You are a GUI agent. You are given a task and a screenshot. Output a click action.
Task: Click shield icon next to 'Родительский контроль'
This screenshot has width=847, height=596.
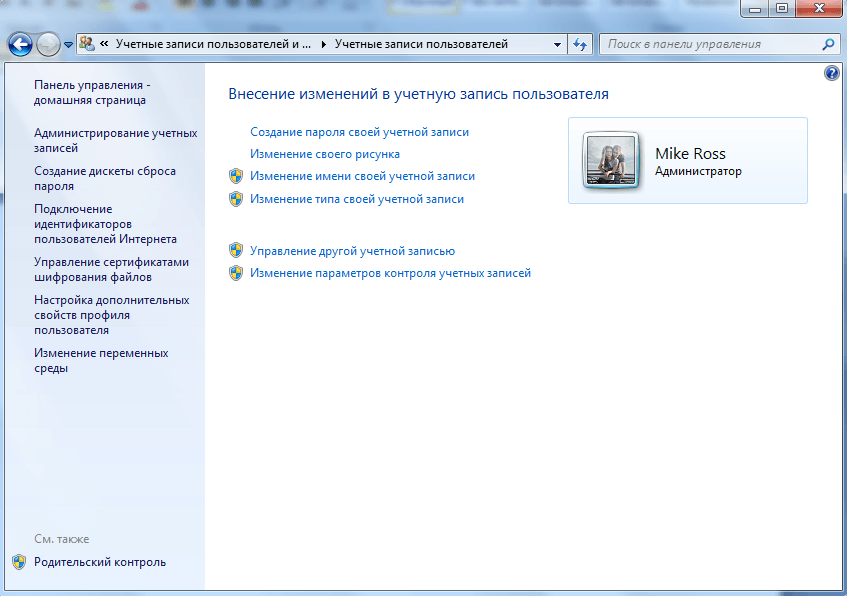19,562
